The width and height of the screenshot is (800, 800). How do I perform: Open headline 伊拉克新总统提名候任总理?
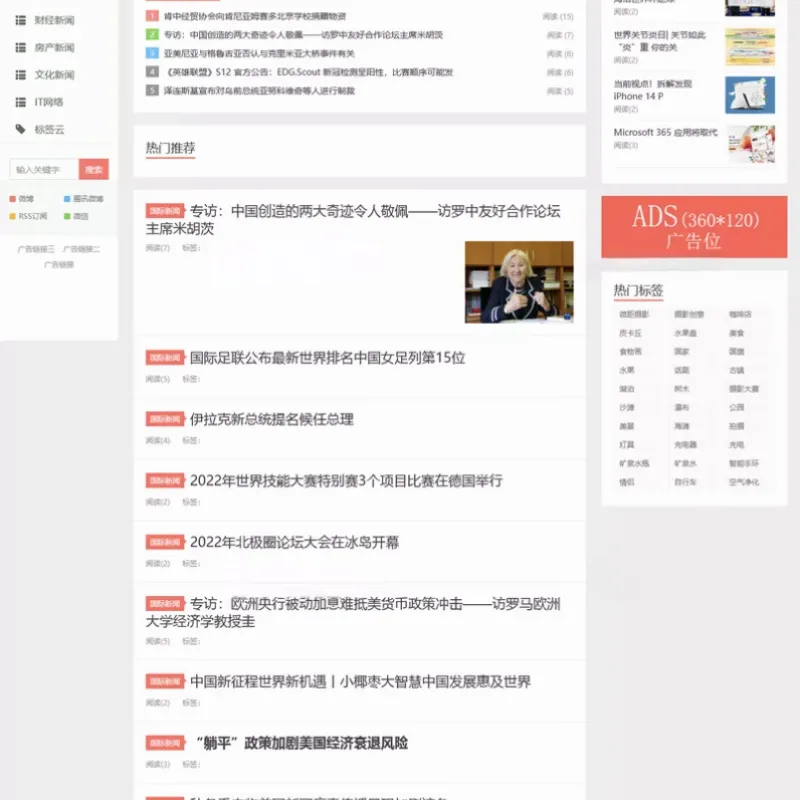pyautogui.click(x=271, y=419)
